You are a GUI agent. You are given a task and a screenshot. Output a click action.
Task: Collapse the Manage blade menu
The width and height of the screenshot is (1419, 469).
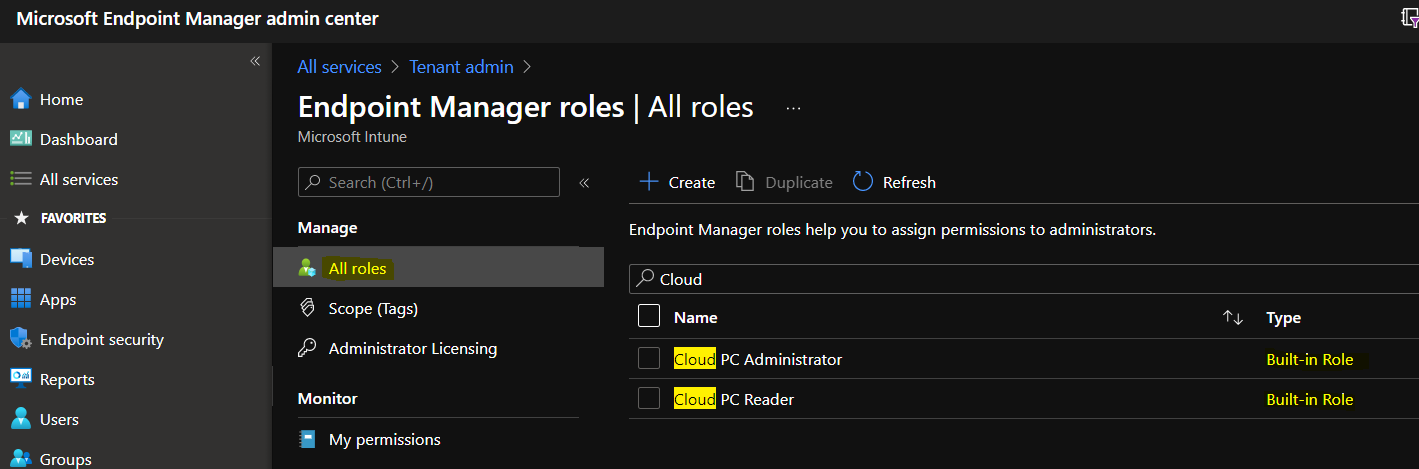point(584,183)
